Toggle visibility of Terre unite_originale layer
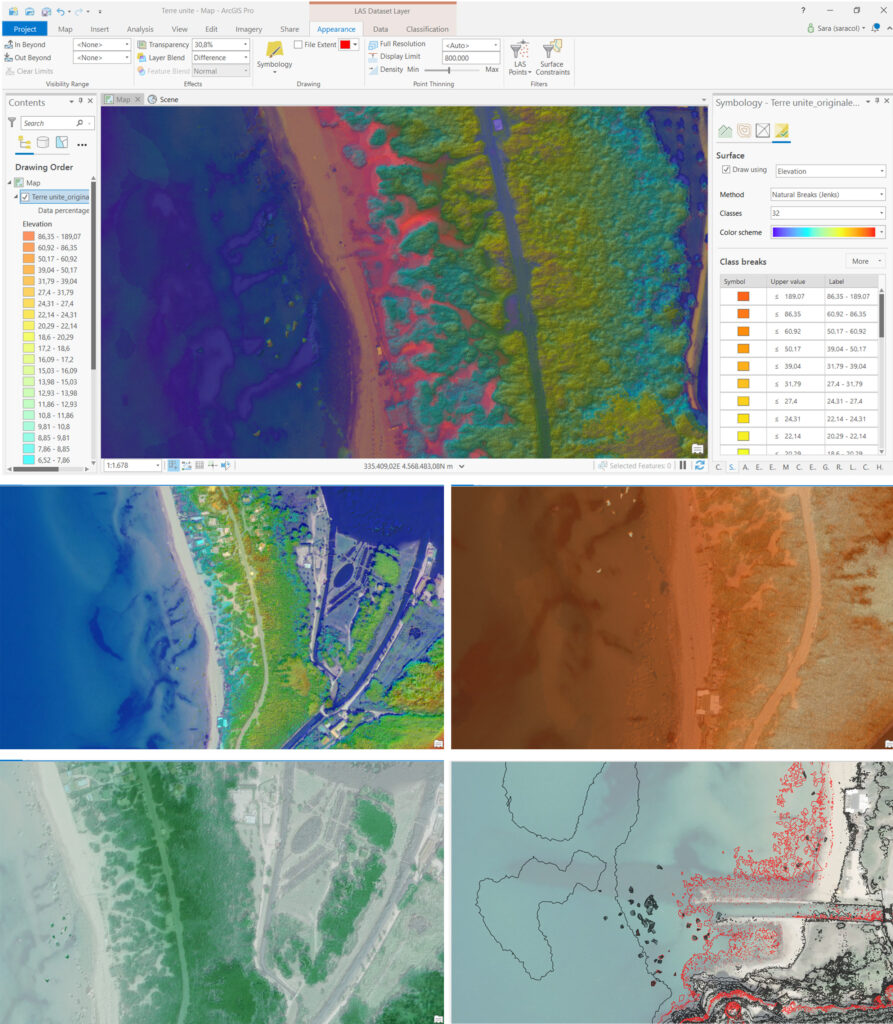The image size is (893, 1024). coord(25,197)
